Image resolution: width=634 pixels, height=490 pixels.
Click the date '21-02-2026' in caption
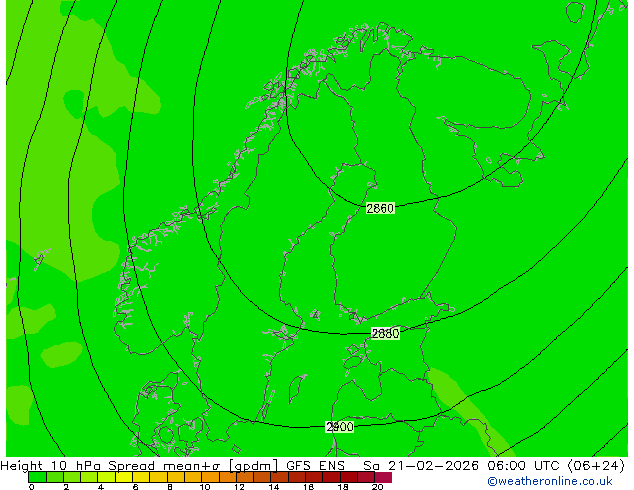coord(433,465)
